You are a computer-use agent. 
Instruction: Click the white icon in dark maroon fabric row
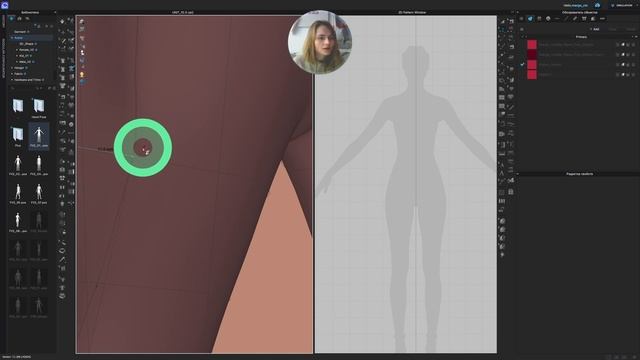tap(623, 54)
